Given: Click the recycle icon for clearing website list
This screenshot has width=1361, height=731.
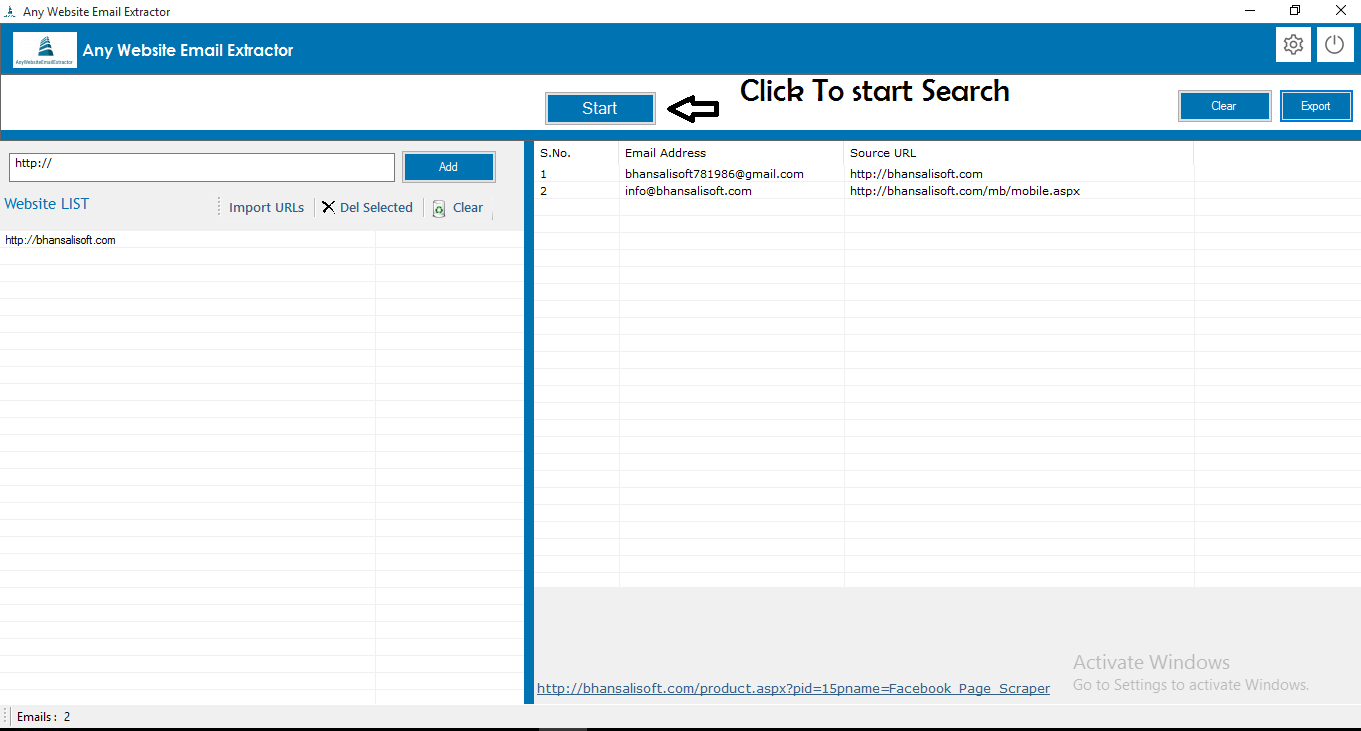Looking at the screenshot, I should [x=439, y=208].
